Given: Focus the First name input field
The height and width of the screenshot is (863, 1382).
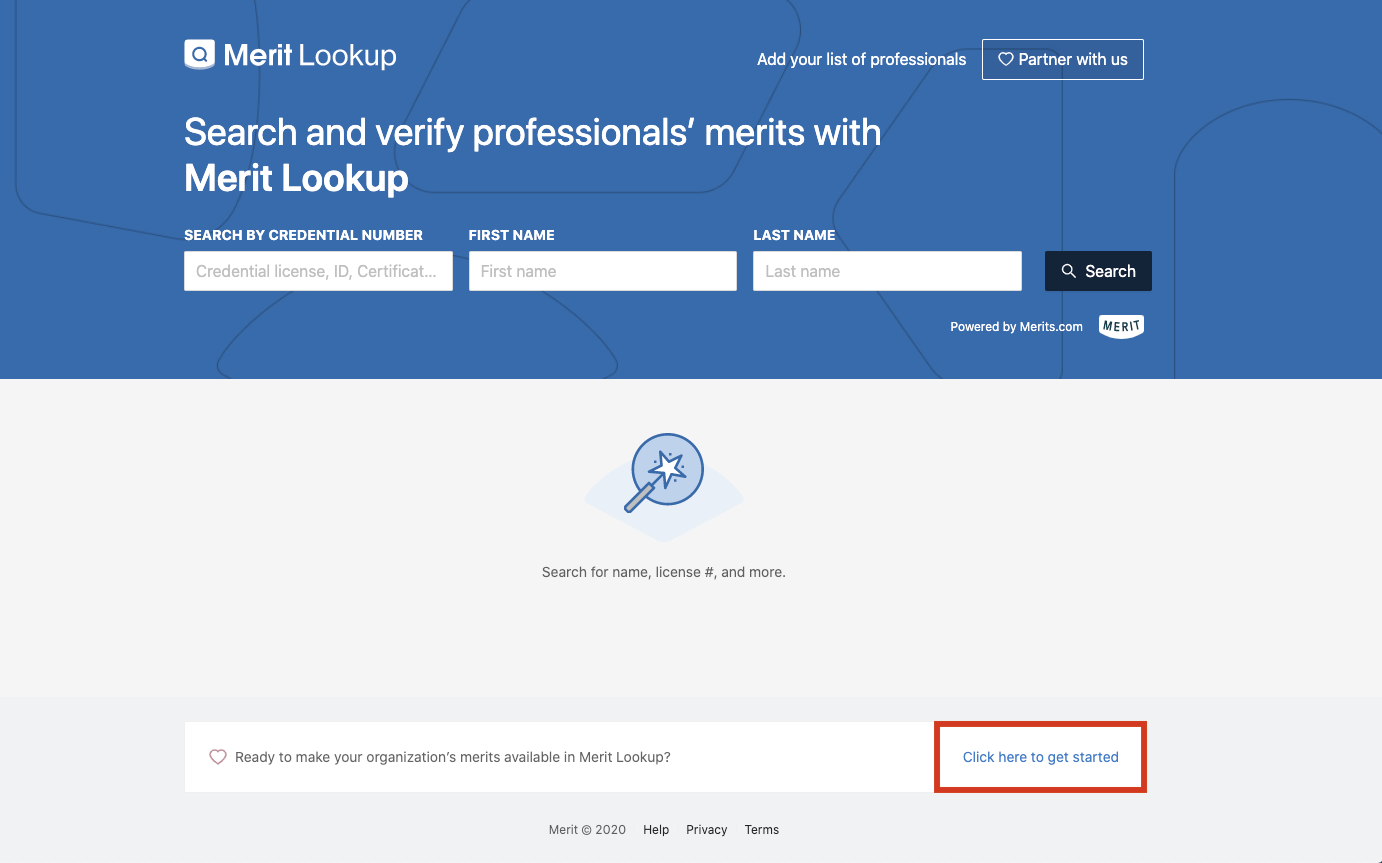Looking at the screenshot, I should (x=603, y=271).
